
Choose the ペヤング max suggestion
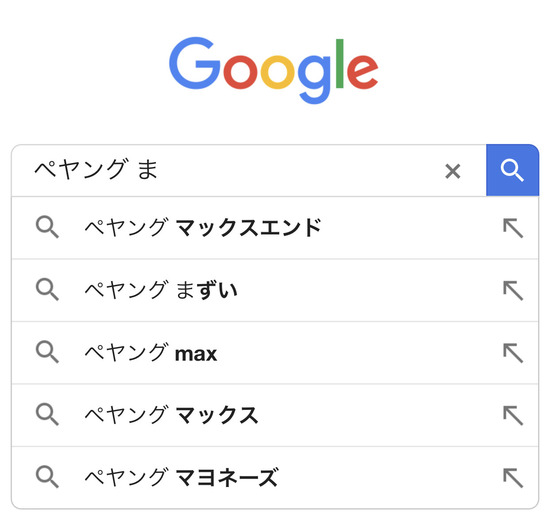151,353
